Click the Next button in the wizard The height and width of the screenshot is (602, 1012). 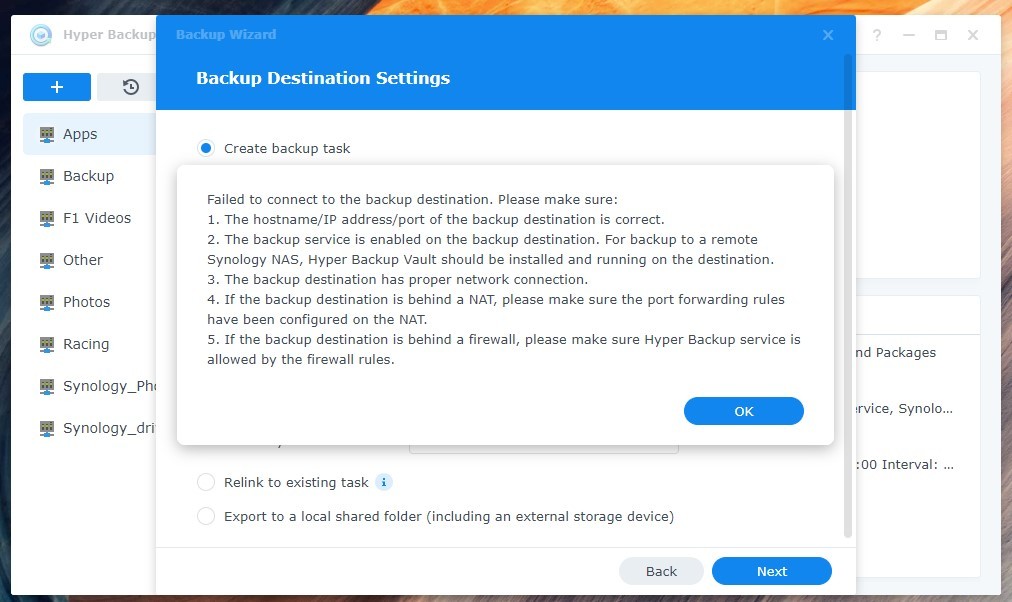click(771, 571)
